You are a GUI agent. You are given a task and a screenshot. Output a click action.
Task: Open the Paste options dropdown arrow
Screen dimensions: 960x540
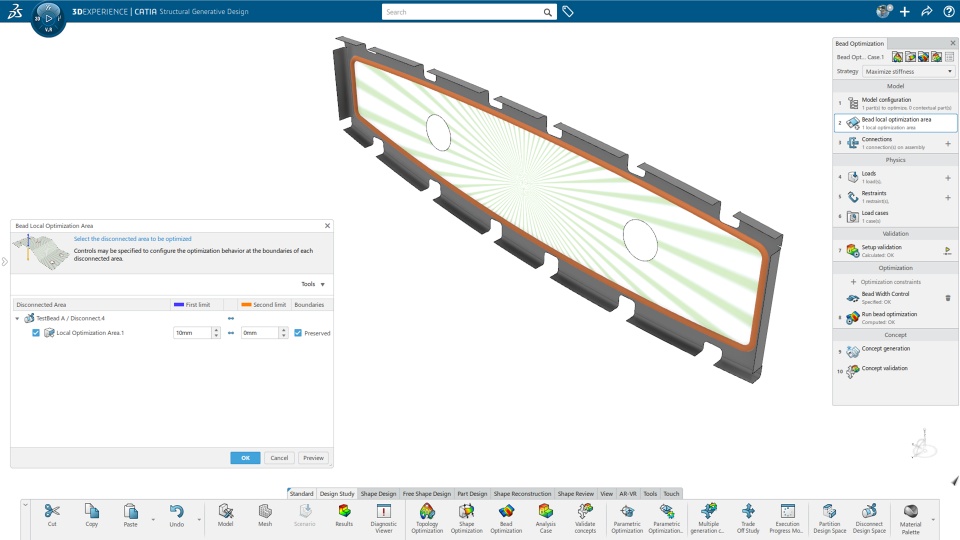click(153, 520)
